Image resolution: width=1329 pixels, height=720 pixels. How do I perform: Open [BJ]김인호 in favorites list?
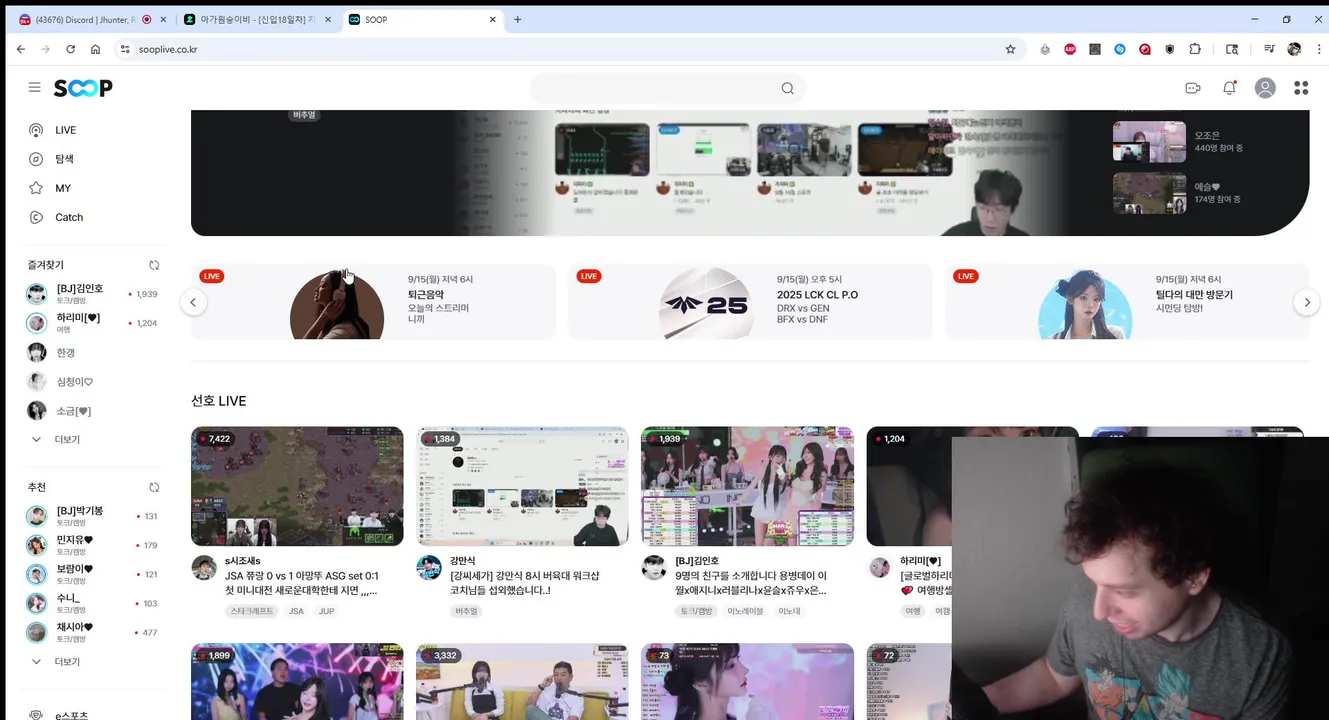[92, 294]
